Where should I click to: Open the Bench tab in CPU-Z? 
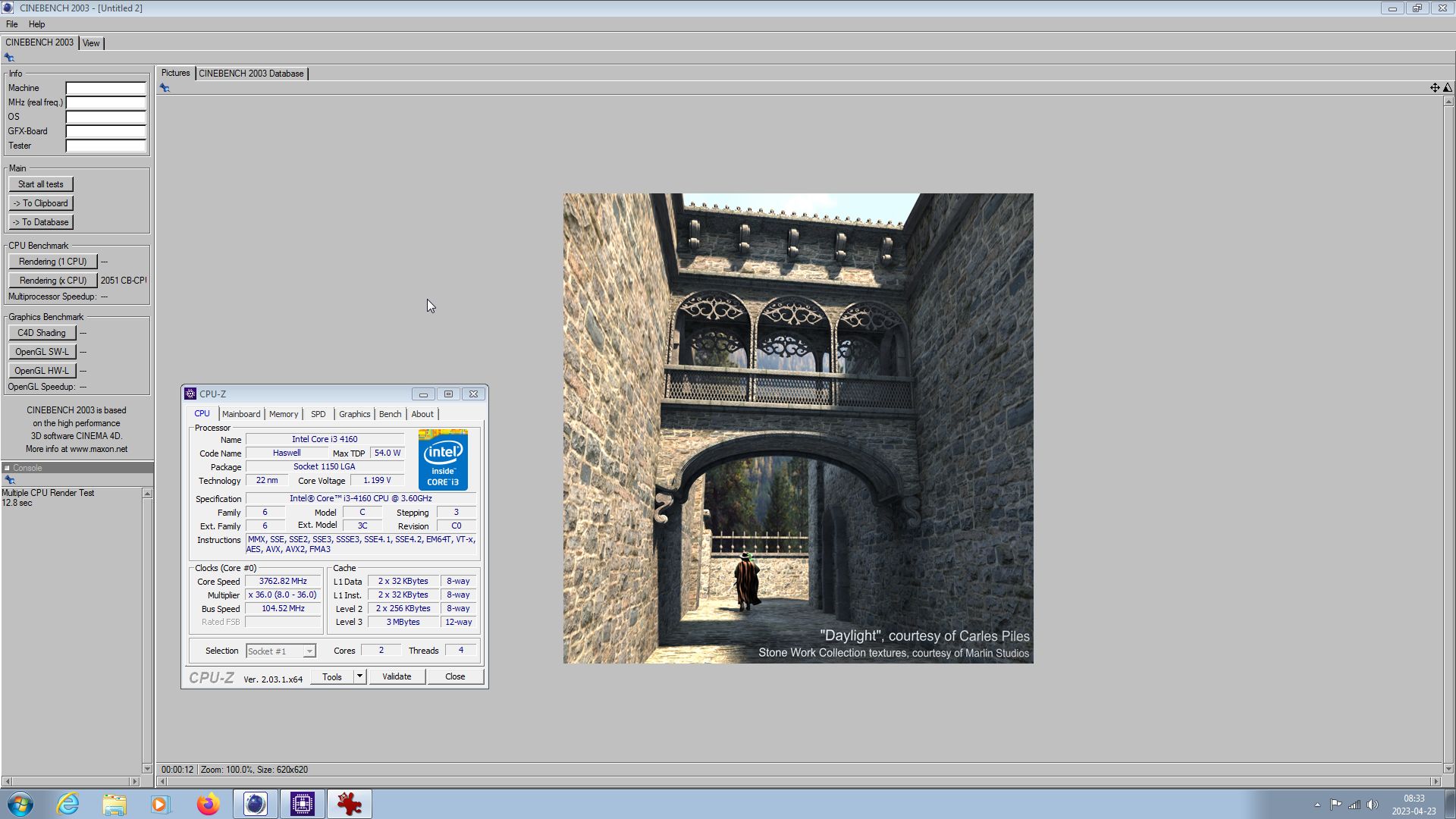390,414
